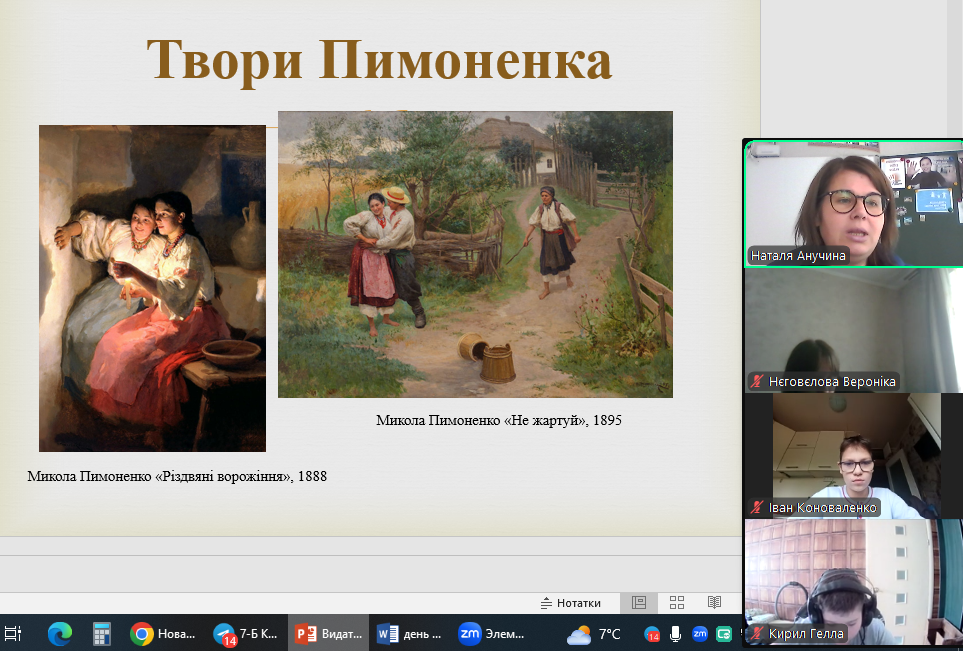
Task: Switch to the PowerPoint taskbar button
Action: point(329,633)
